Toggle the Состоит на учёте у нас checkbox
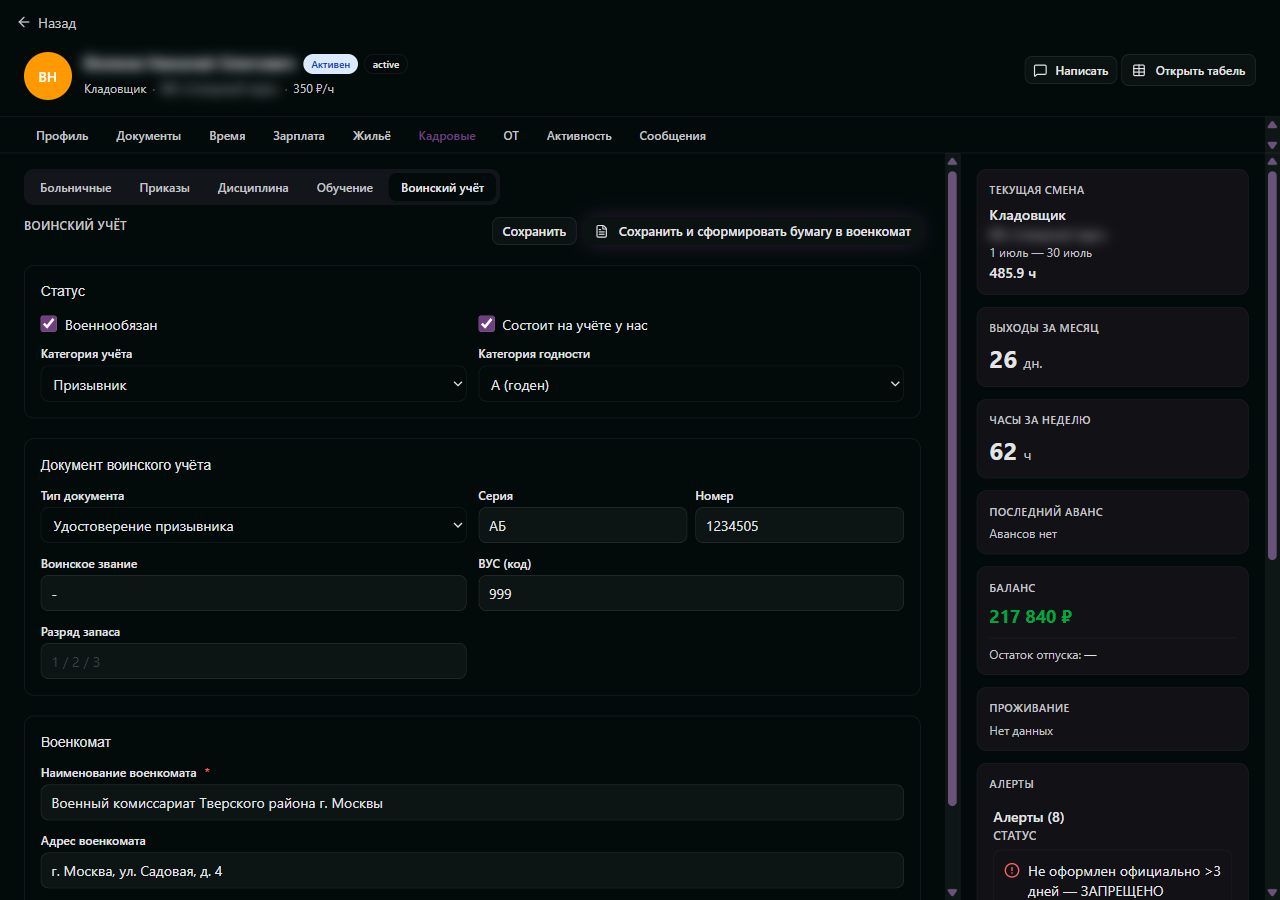 coord(487,324)
